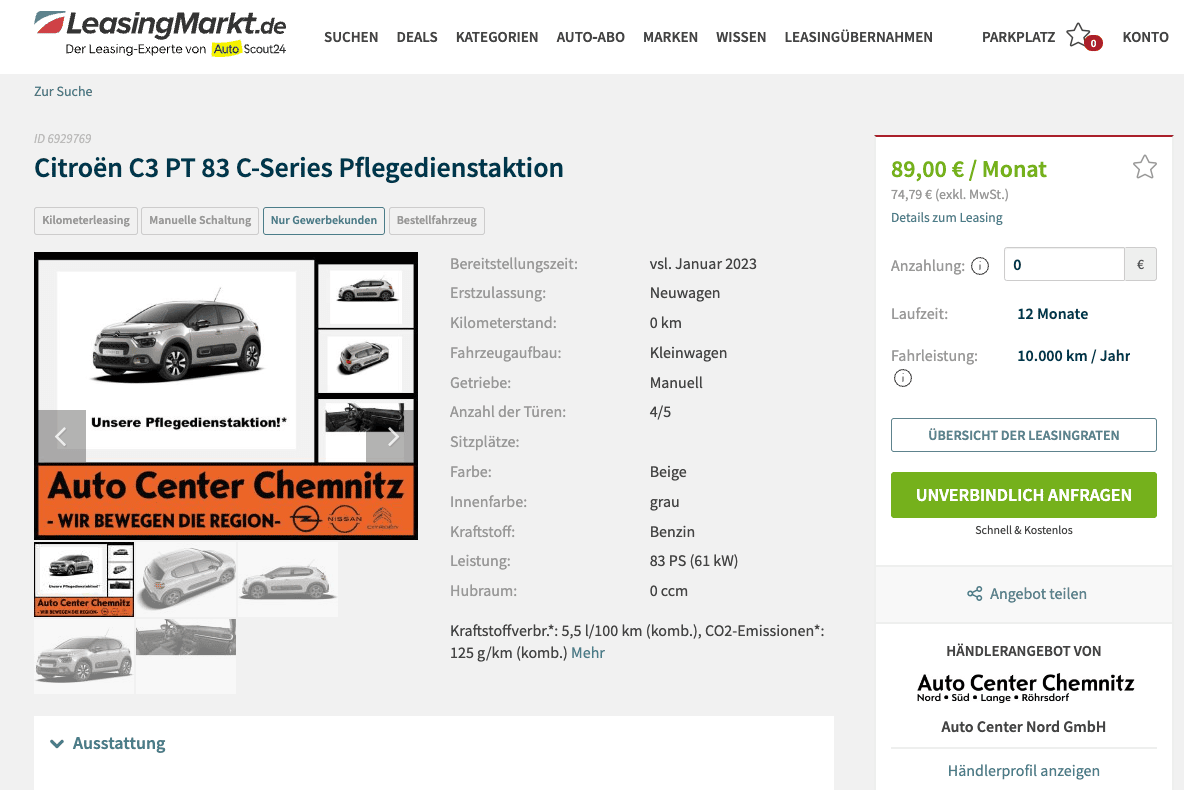Open the Parkplatz star icon in header
The width and height of the screenshot is (1184, 790).
pyautogui.click(x=1079, y=35)
